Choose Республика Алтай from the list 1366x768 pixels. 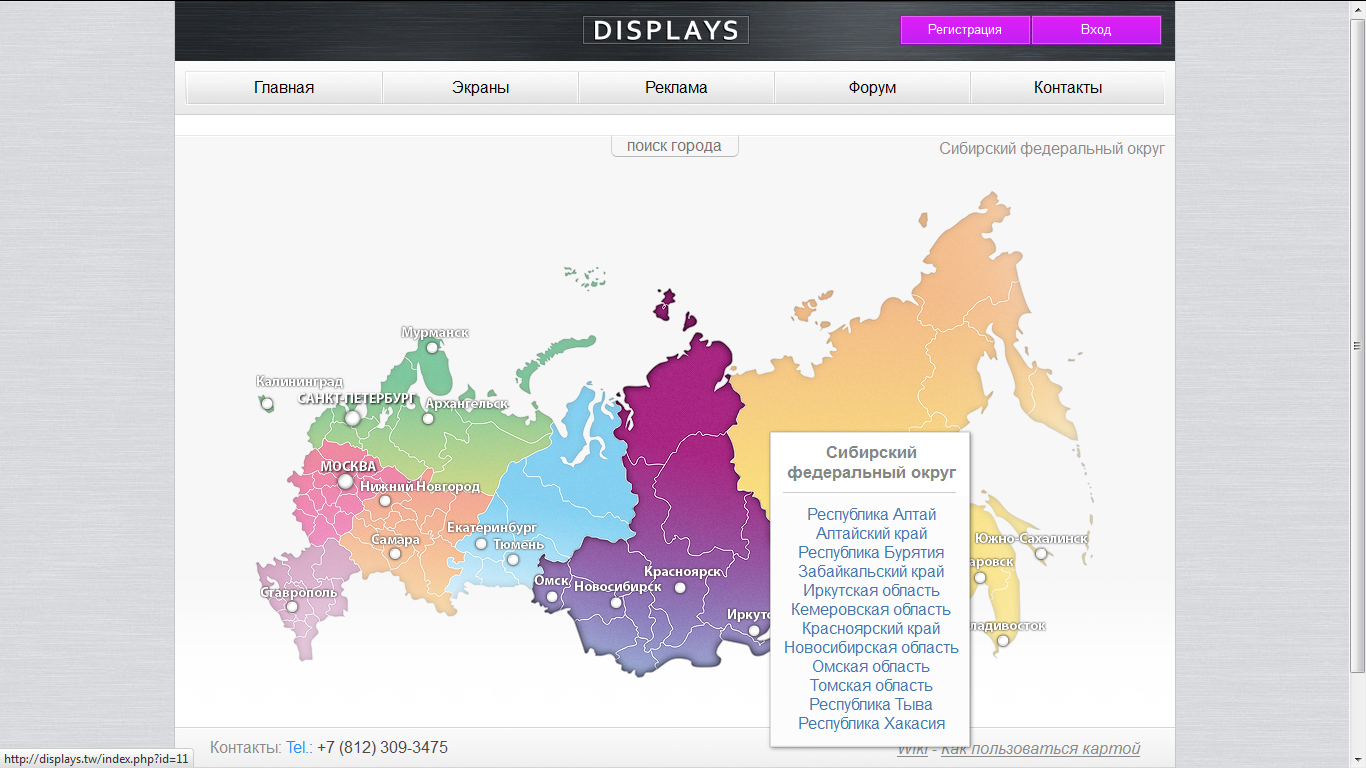[x=872, y=515]
